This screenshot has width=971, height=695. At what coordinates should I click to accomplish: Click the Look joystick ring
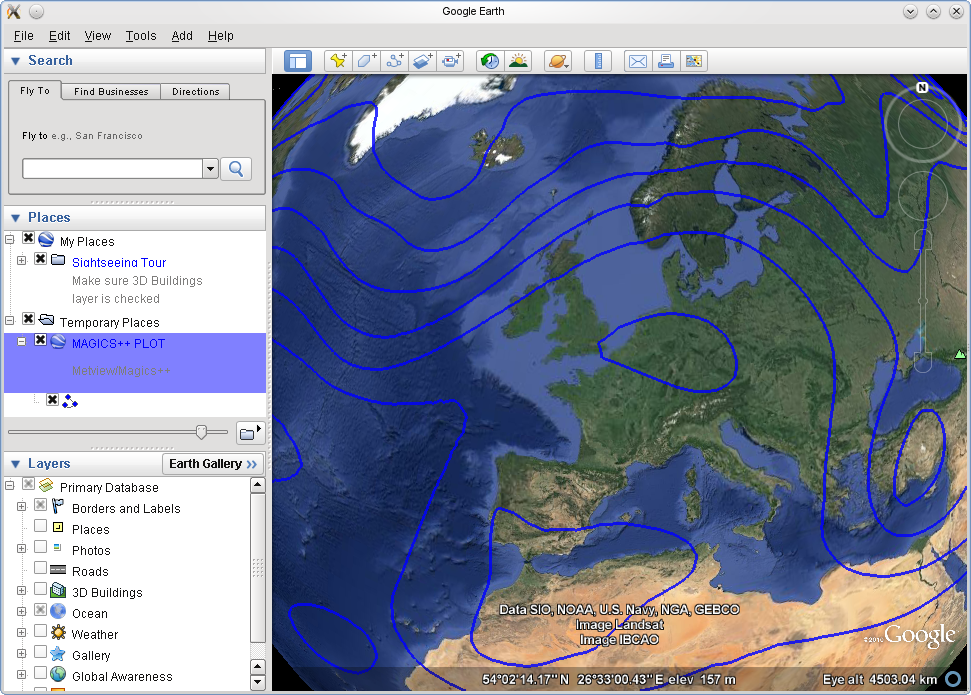point(922,123)
